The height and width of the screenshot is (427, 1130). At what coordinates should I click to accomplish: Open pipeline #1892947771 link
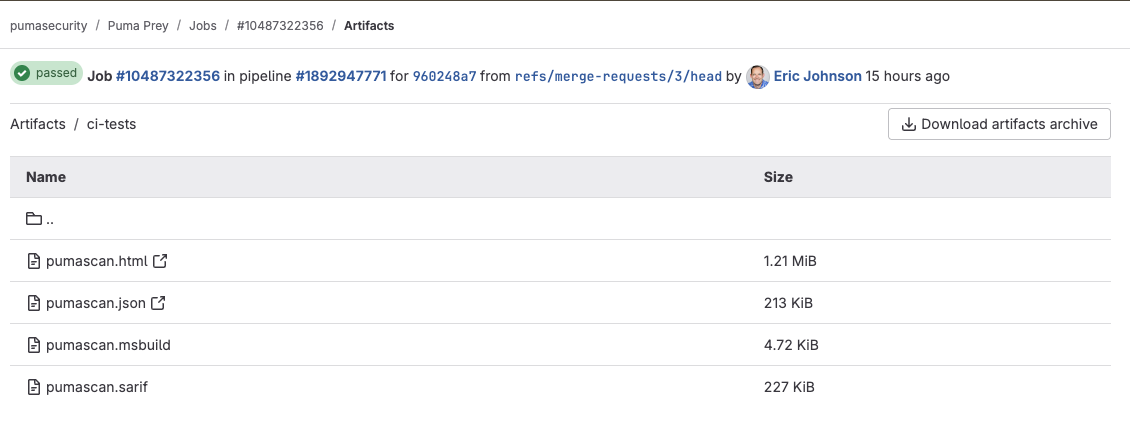pyautogui.click(x=341, y=76)
